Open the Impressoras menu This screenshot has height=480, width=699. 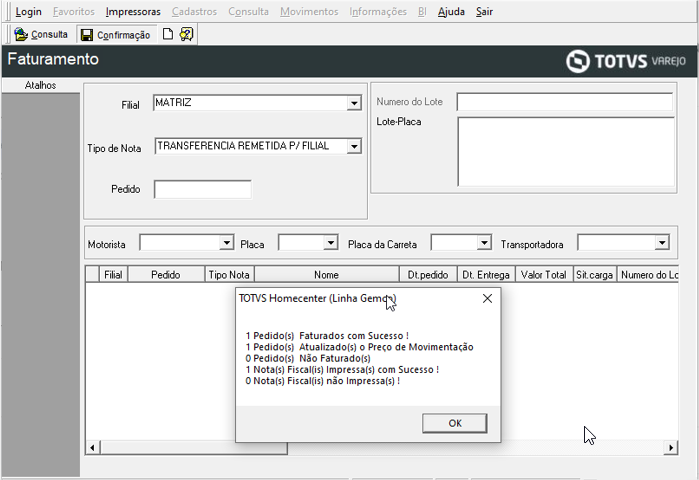(133, 12)
